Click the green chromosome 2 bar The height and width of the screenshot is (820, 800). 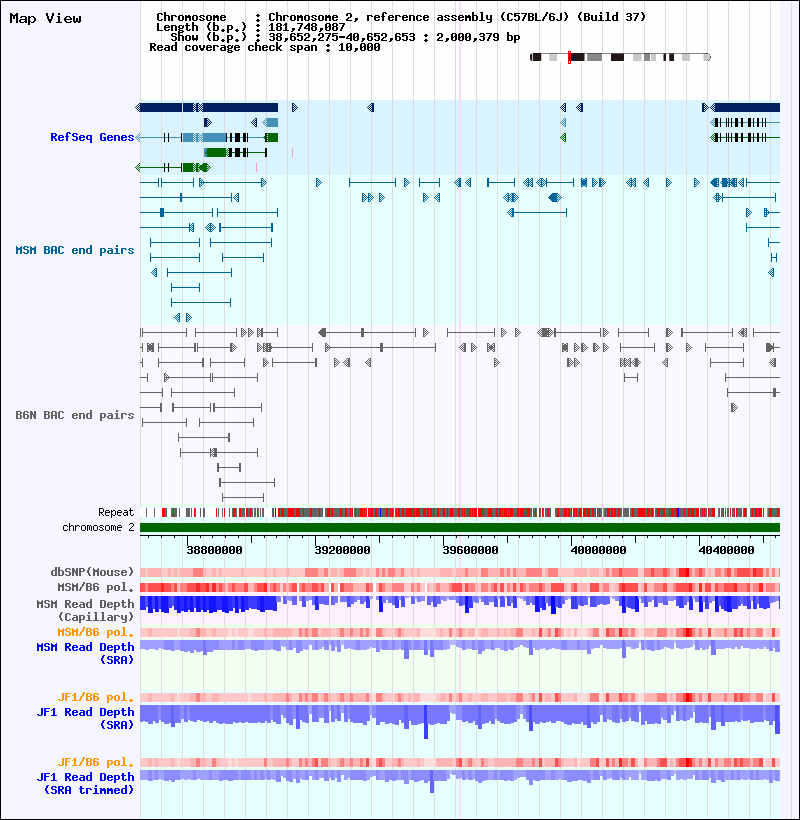tap(460, 528)
